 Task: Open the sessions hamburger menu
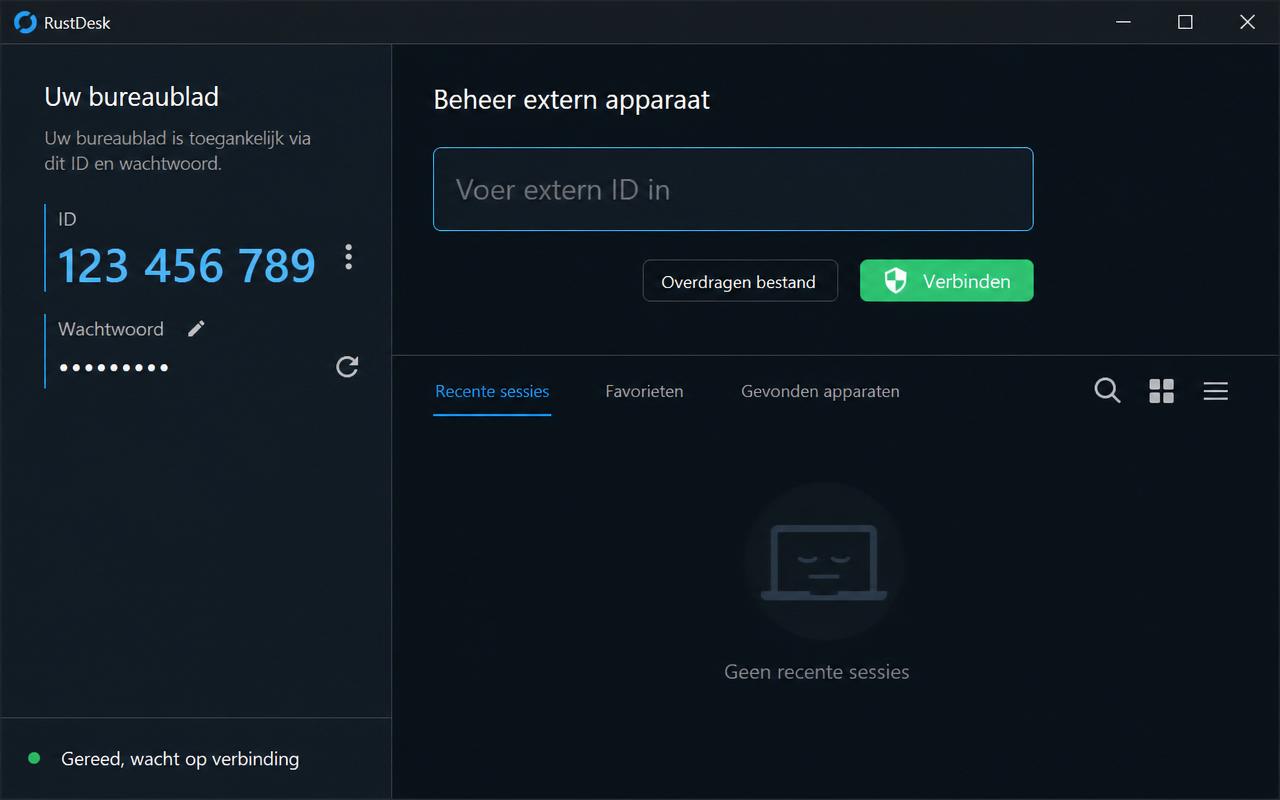pyautogui.click(x=1215, y=391)
